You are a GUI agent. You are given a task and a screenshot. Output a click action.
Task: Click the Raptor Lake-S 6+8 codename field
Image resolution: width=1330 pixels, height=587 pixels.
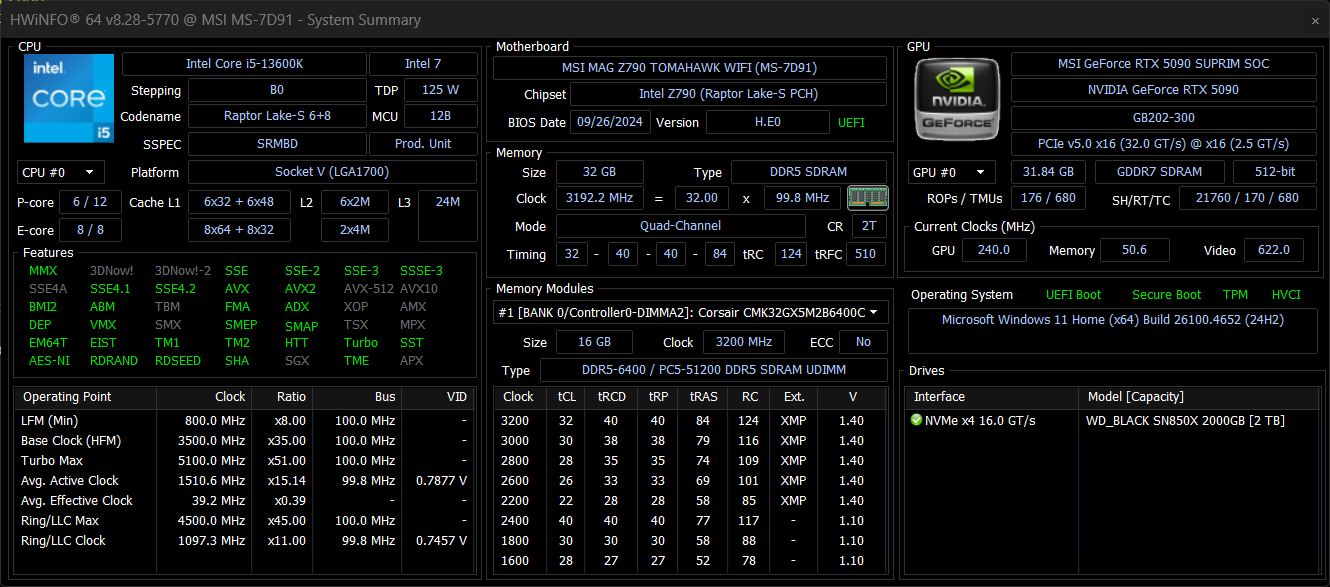coord(276,116)
